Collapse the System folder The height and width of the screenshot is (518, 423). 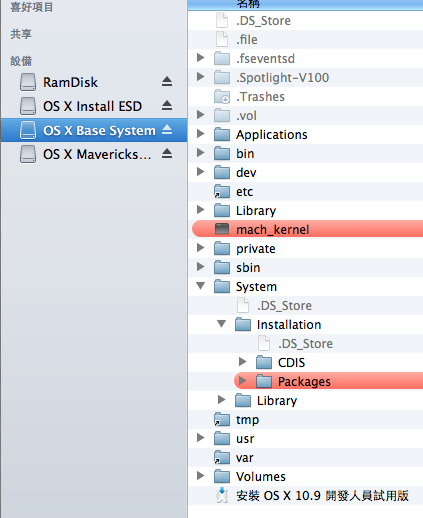click(201, 286)
